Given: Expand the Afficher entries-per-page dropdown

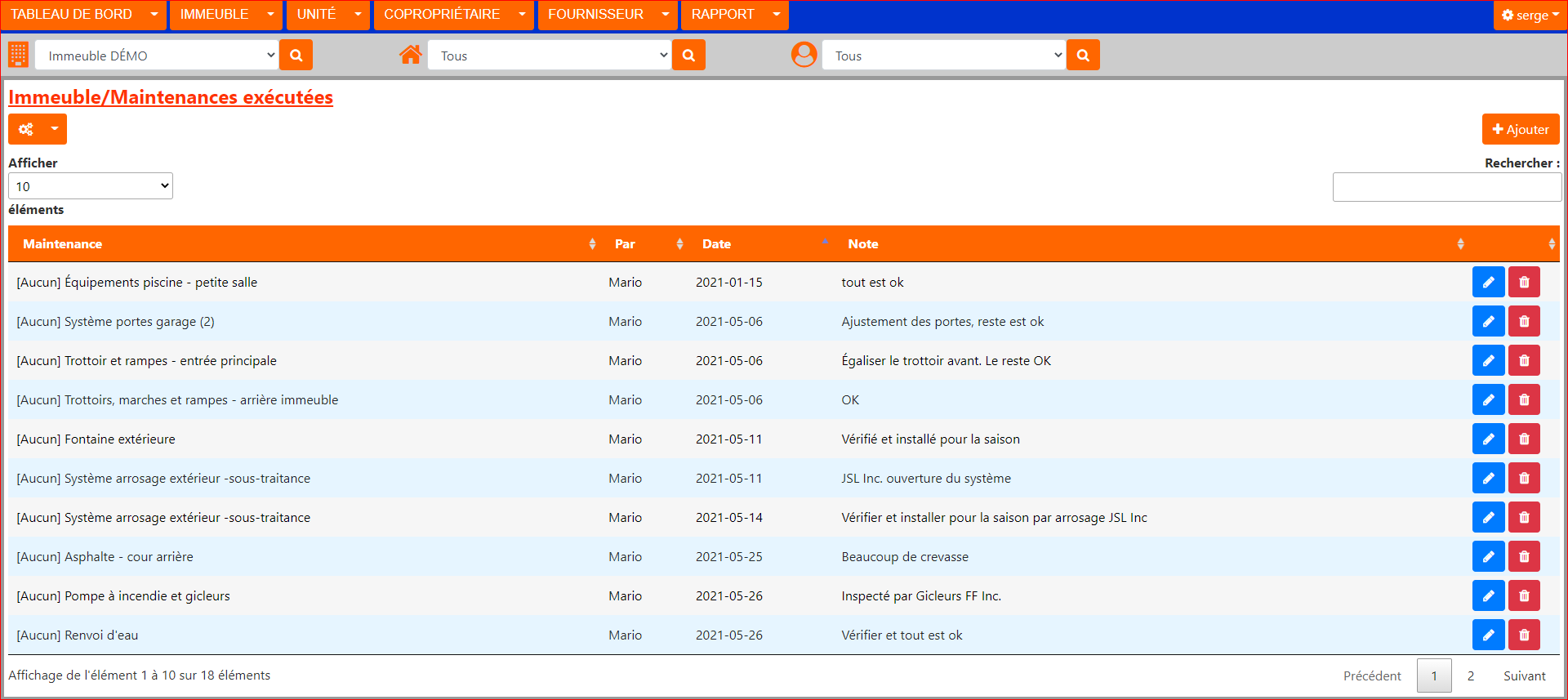Looking at the screenshot, I should coord(90,186).
